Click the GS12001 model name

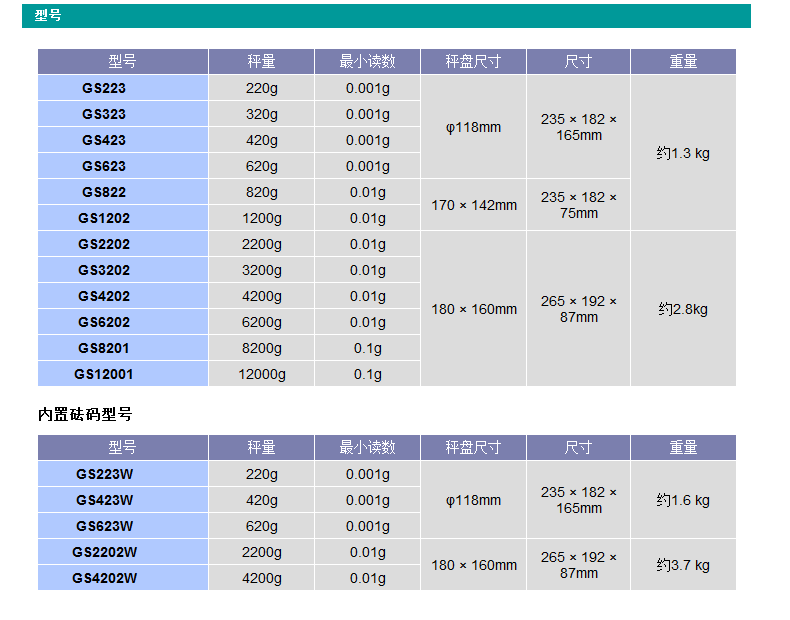104,374
